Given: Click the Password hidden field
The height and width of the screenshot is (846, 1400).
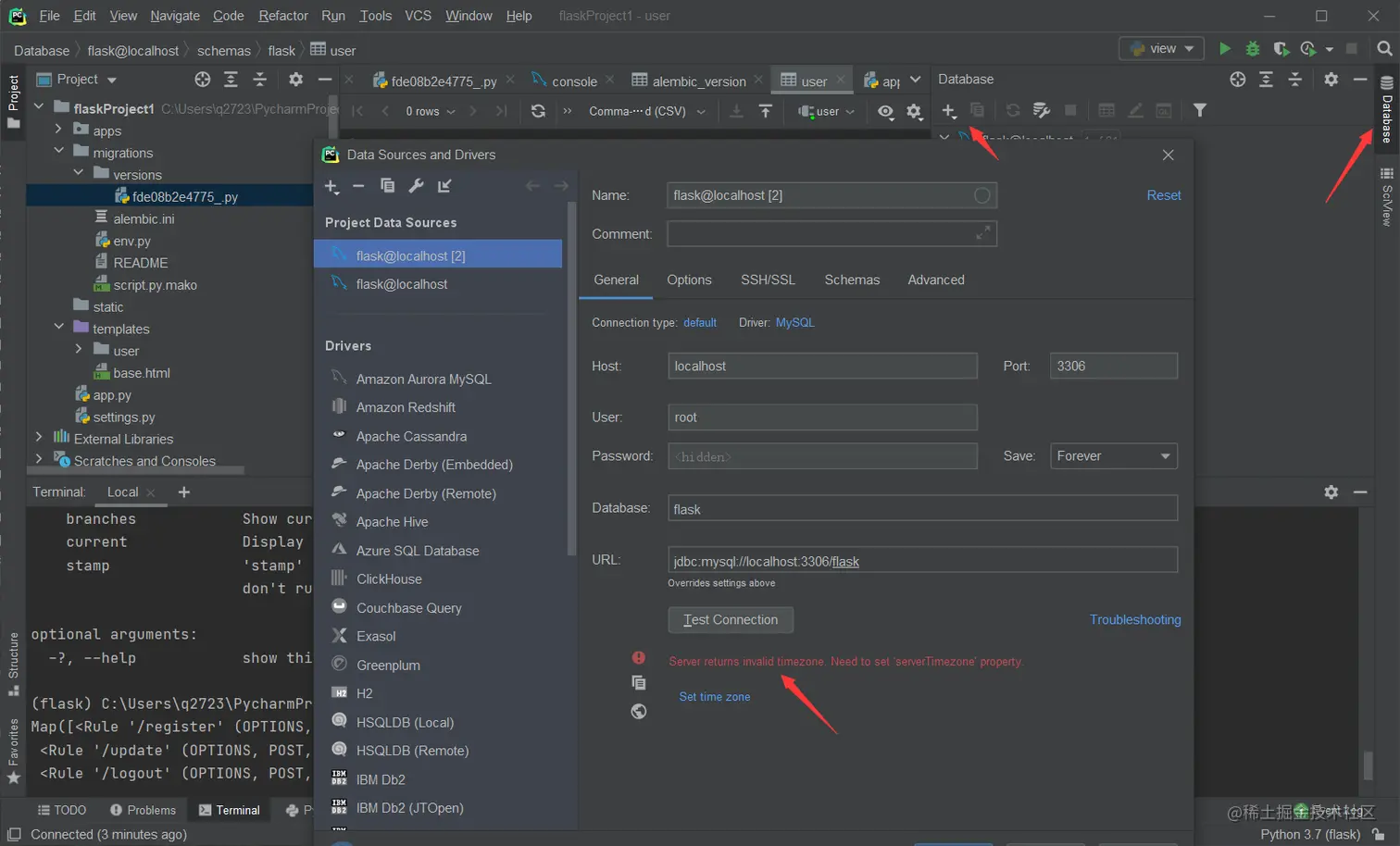Looking at the screenshot, I should pyautogui.click(x=822, y=456).
